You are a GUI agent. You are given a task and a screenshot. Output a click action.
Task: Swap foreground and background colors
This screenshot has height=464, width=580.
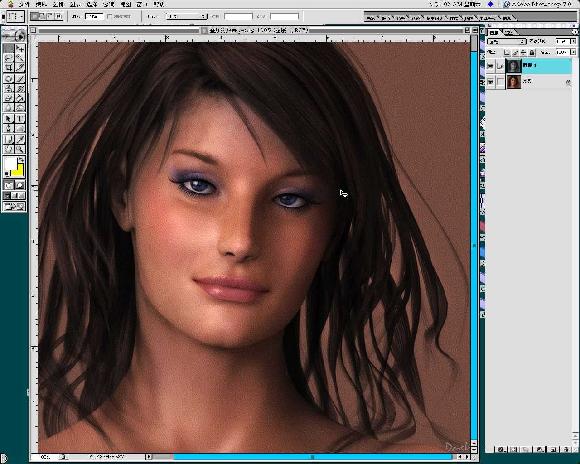[x=21, y=160]
